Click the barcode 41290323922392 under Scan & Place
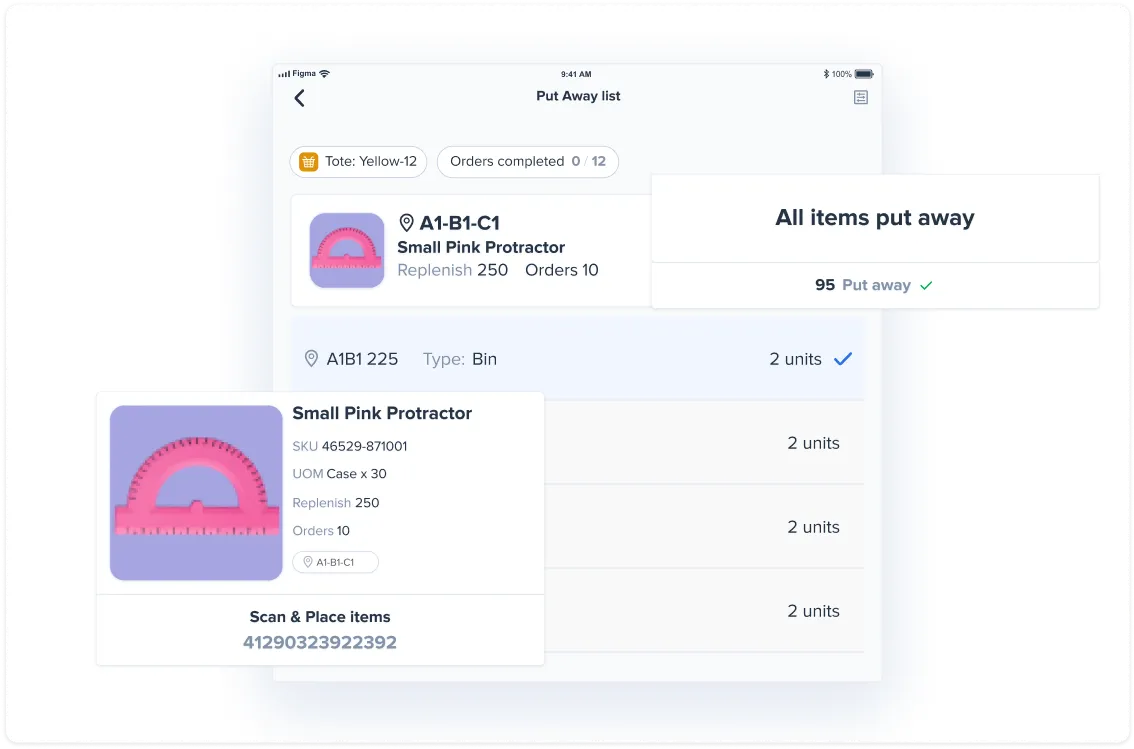This screenshot has width=1134, height=749. pos(319,643)
